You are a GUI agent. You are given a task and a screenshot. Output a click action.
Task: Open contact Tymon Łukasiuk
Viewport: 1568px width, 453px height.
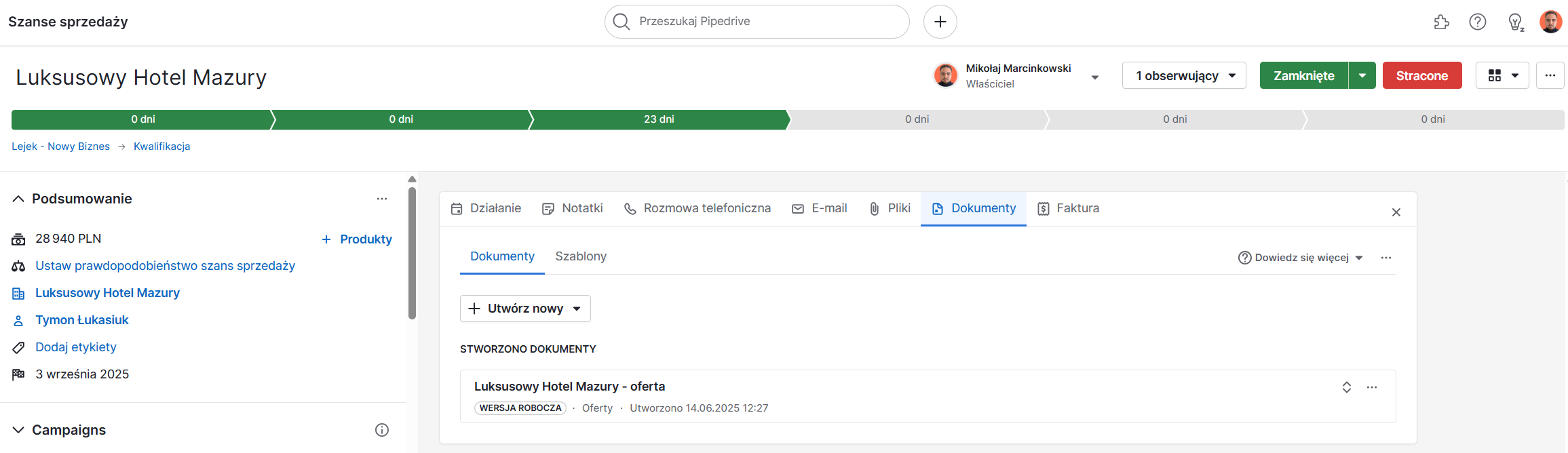81,320
